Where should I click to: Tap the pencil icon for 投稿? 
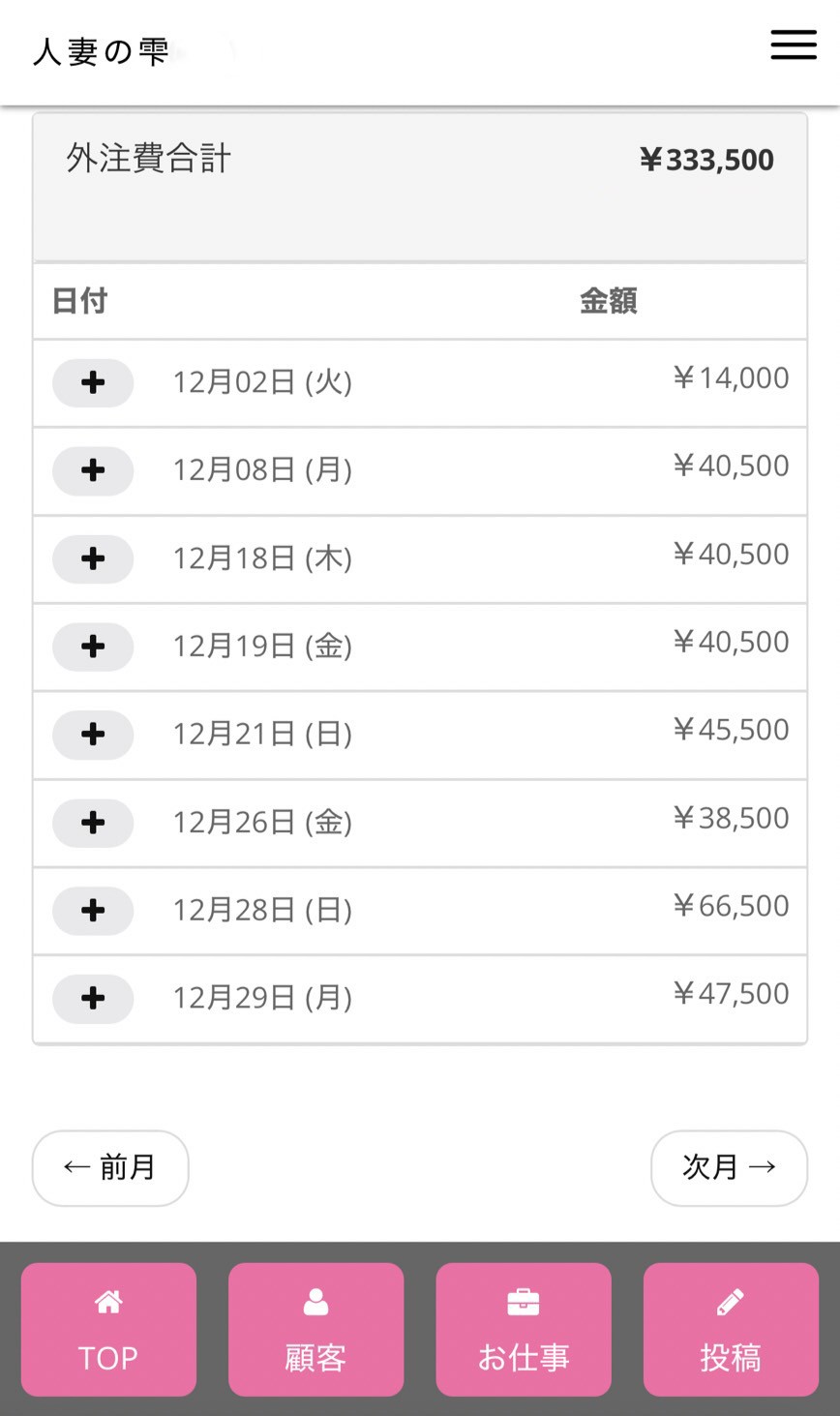pyautogui.click(x=731, y=1303)
